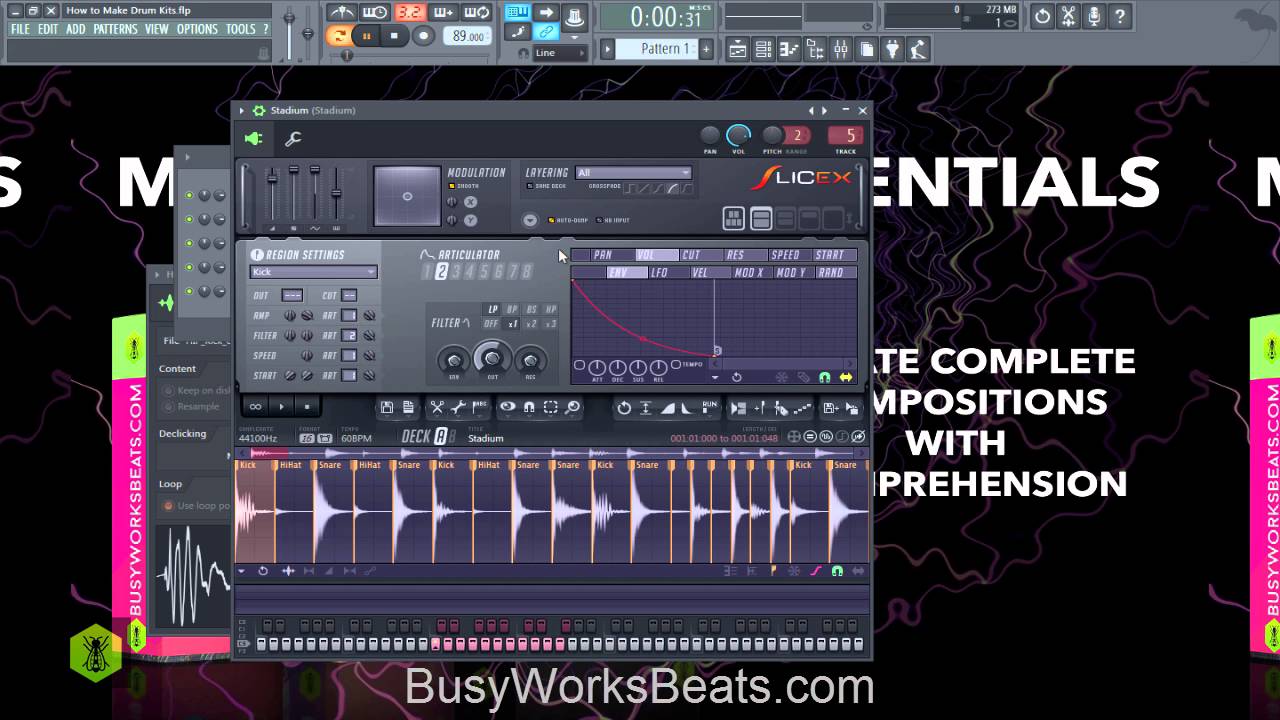Image resolution: width=1280 pixels, height=720 pixels.
Task: Click the question mark help icon
Action: pyautogui.click(x=1120, y=16)
